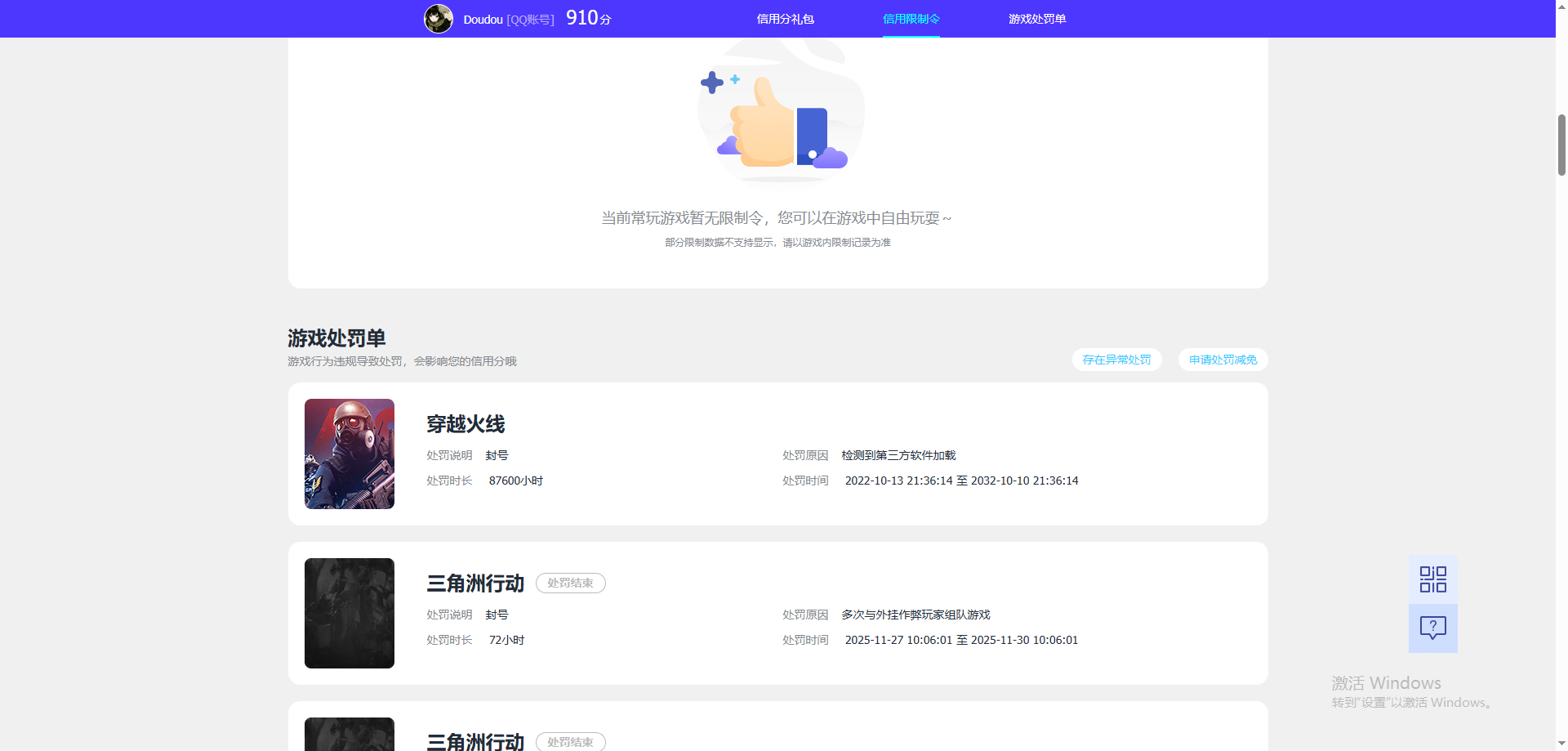Viewport: 1568px width, 751px height.
Task: Click the first 三角洲行动 game cover icon
Action: pos(349,613)
